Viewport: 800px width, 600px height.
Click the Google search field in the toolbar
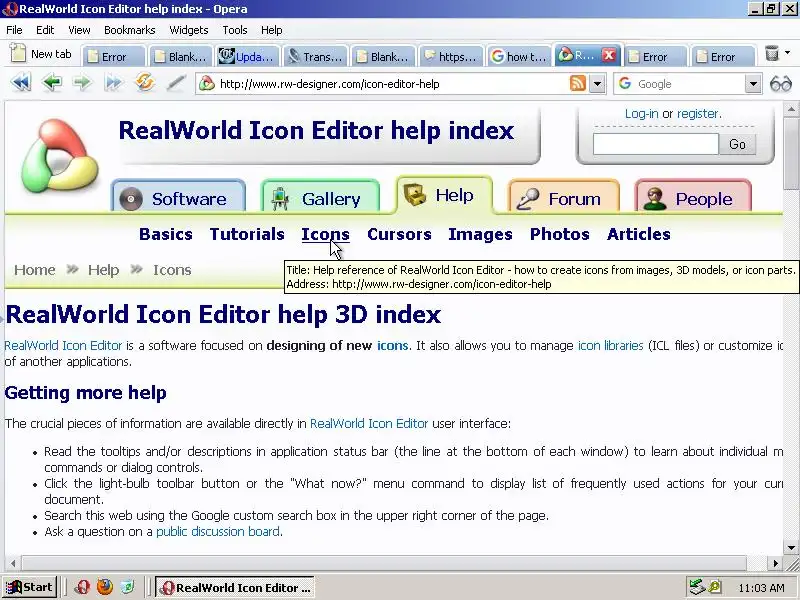(x=689, y=84)
